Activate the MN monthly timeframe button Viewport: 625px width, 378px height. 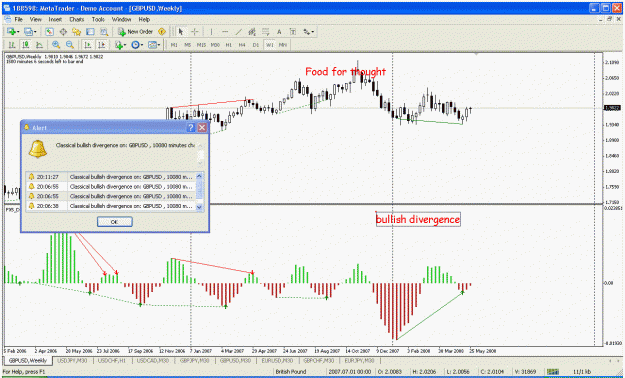(283, 45)
